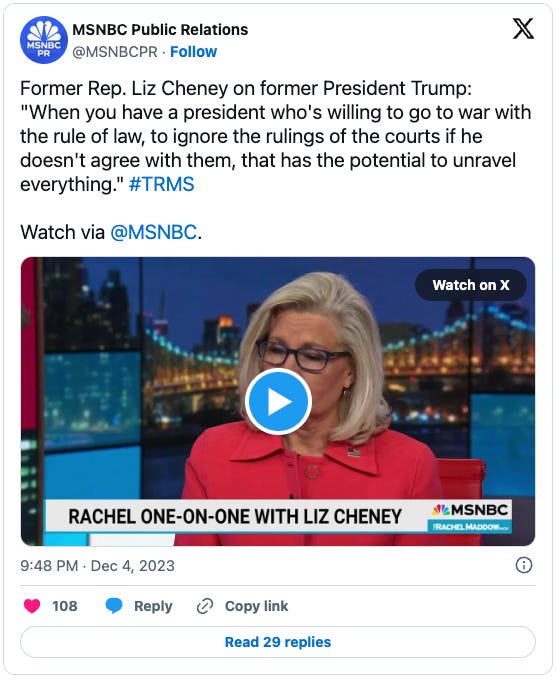
Task: Open the @MSNBC mention link
Action: 154,232
